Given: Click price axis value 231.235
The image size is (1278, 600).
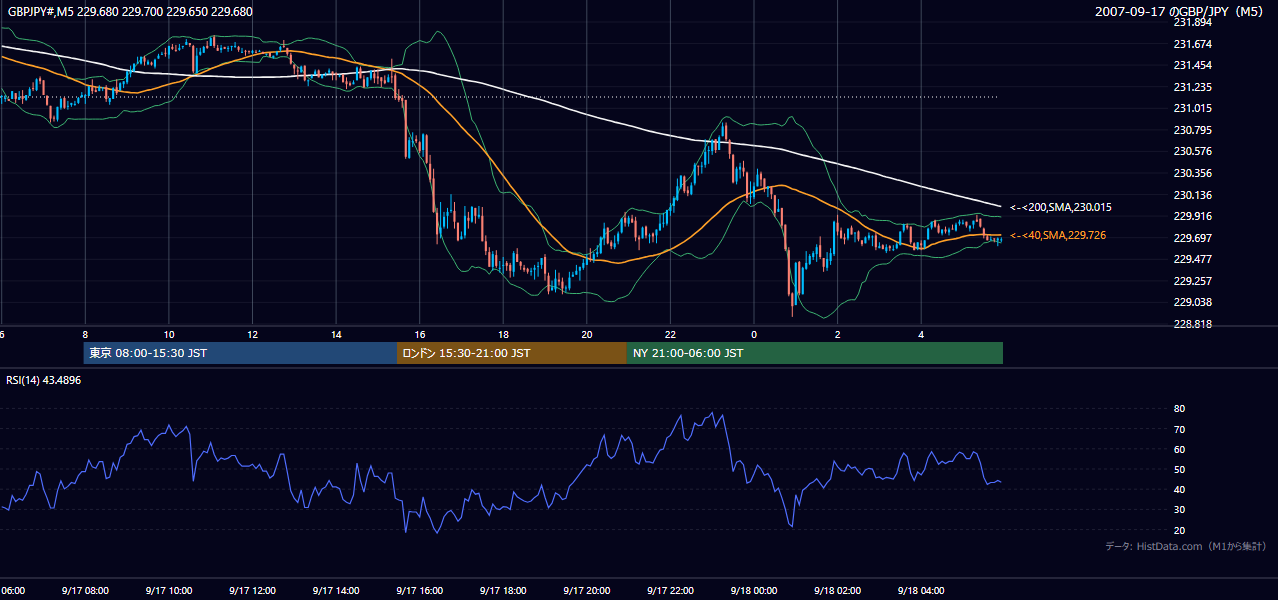Looking at the screenshot, I should [x=1192, y=87].
